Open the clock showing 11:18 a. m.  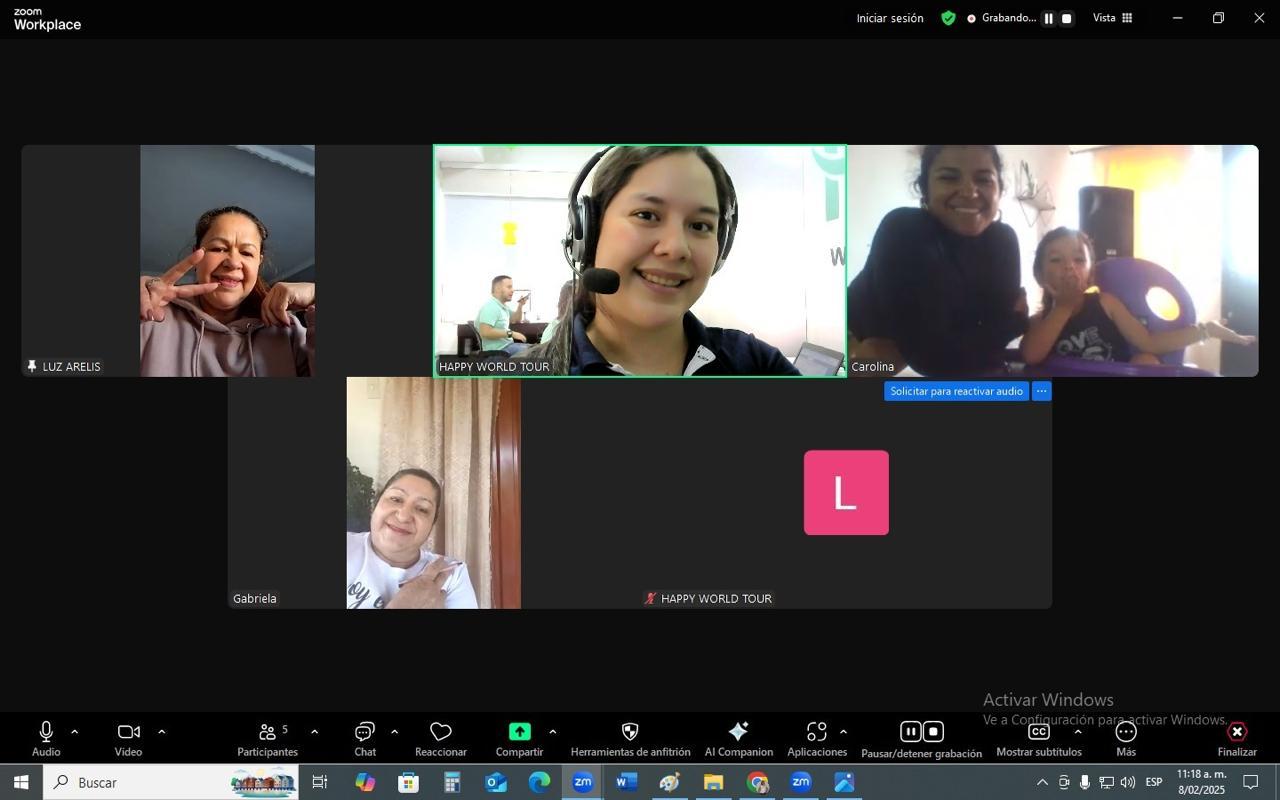(1201, 782)
